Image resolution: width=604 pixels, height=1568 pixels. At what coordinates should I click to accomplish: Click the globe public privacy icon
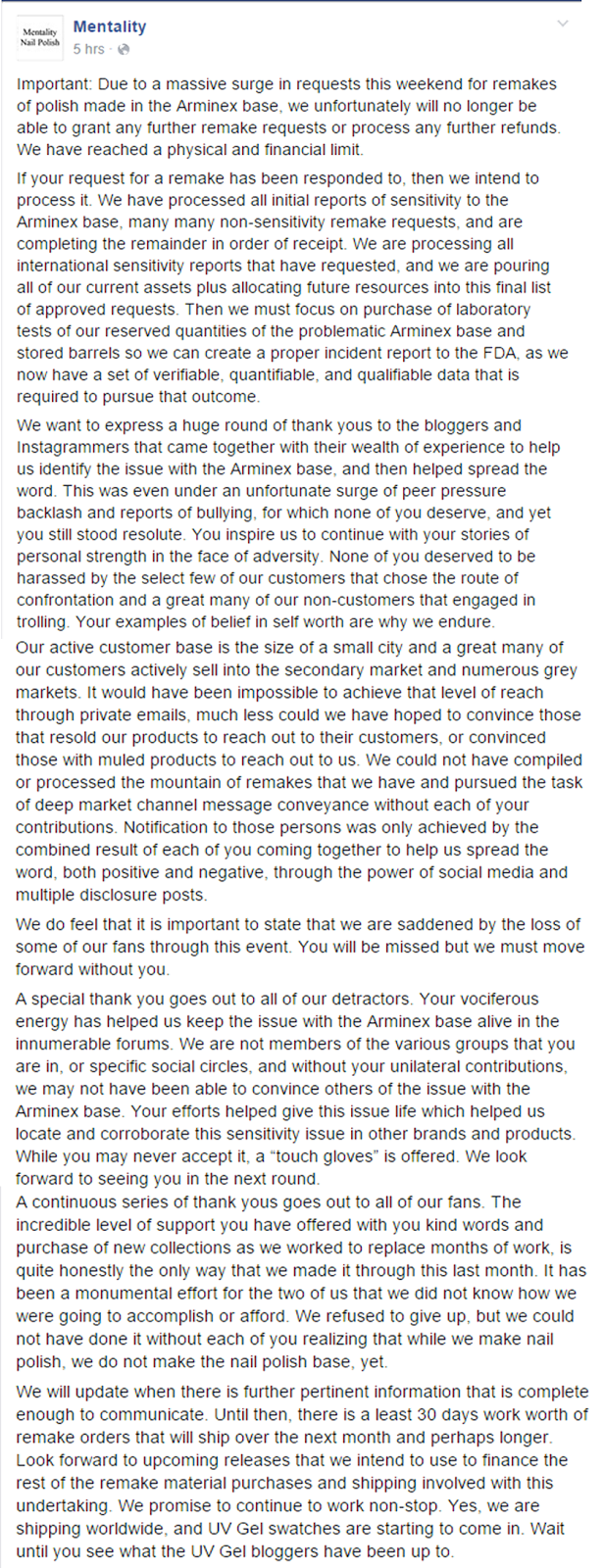click(x=124, y=49)
